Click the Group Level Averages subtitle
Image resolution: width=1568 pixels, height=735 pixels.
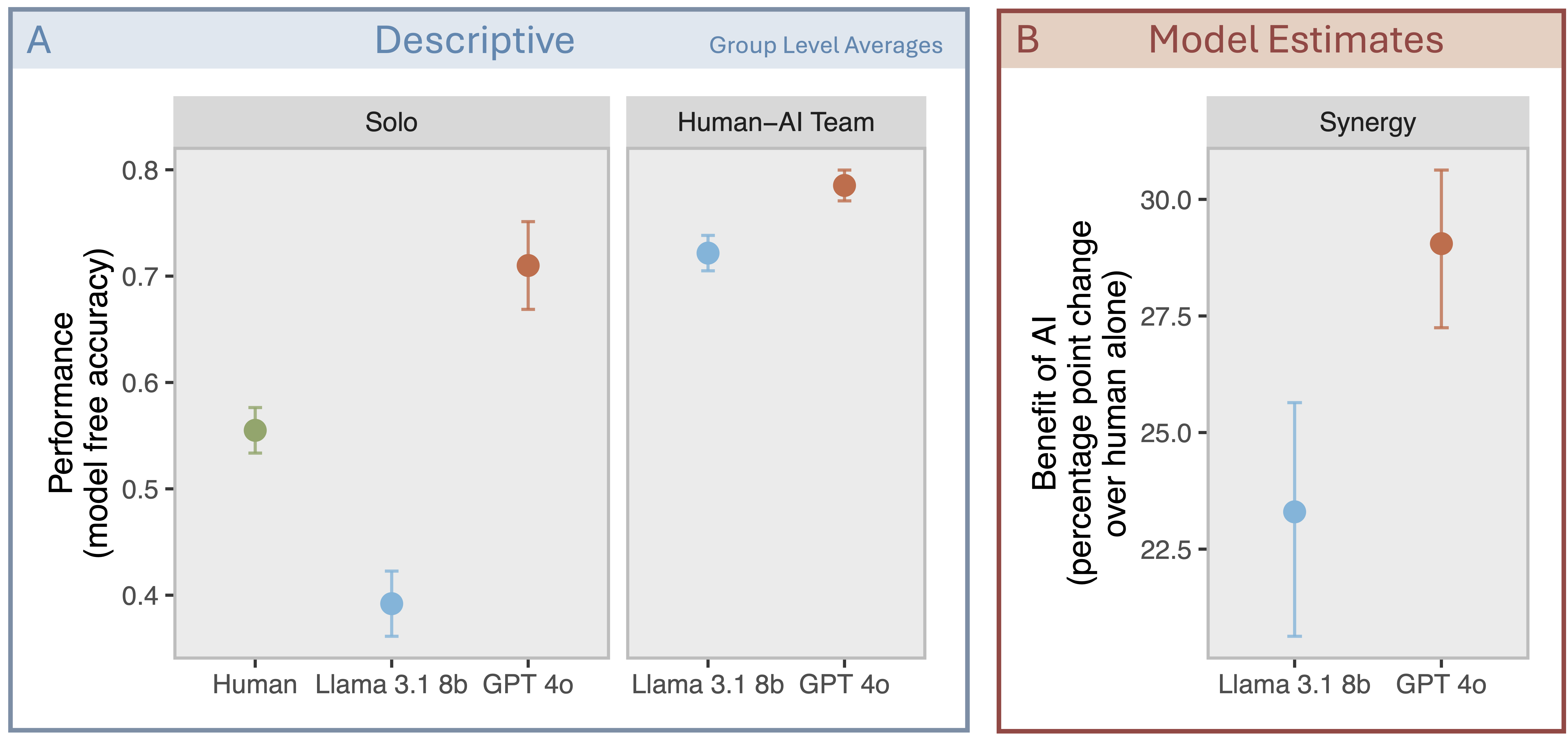click(825, 46)
